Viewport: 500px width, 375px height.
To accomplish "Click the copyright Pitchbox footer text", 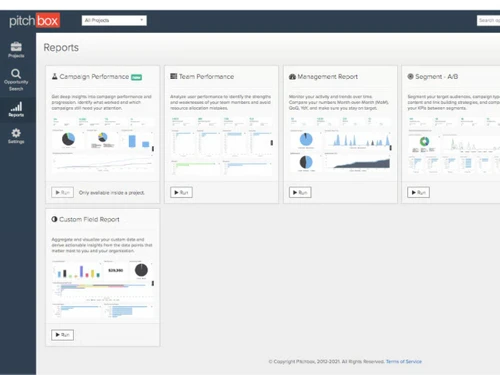I will tap(327, 361).
